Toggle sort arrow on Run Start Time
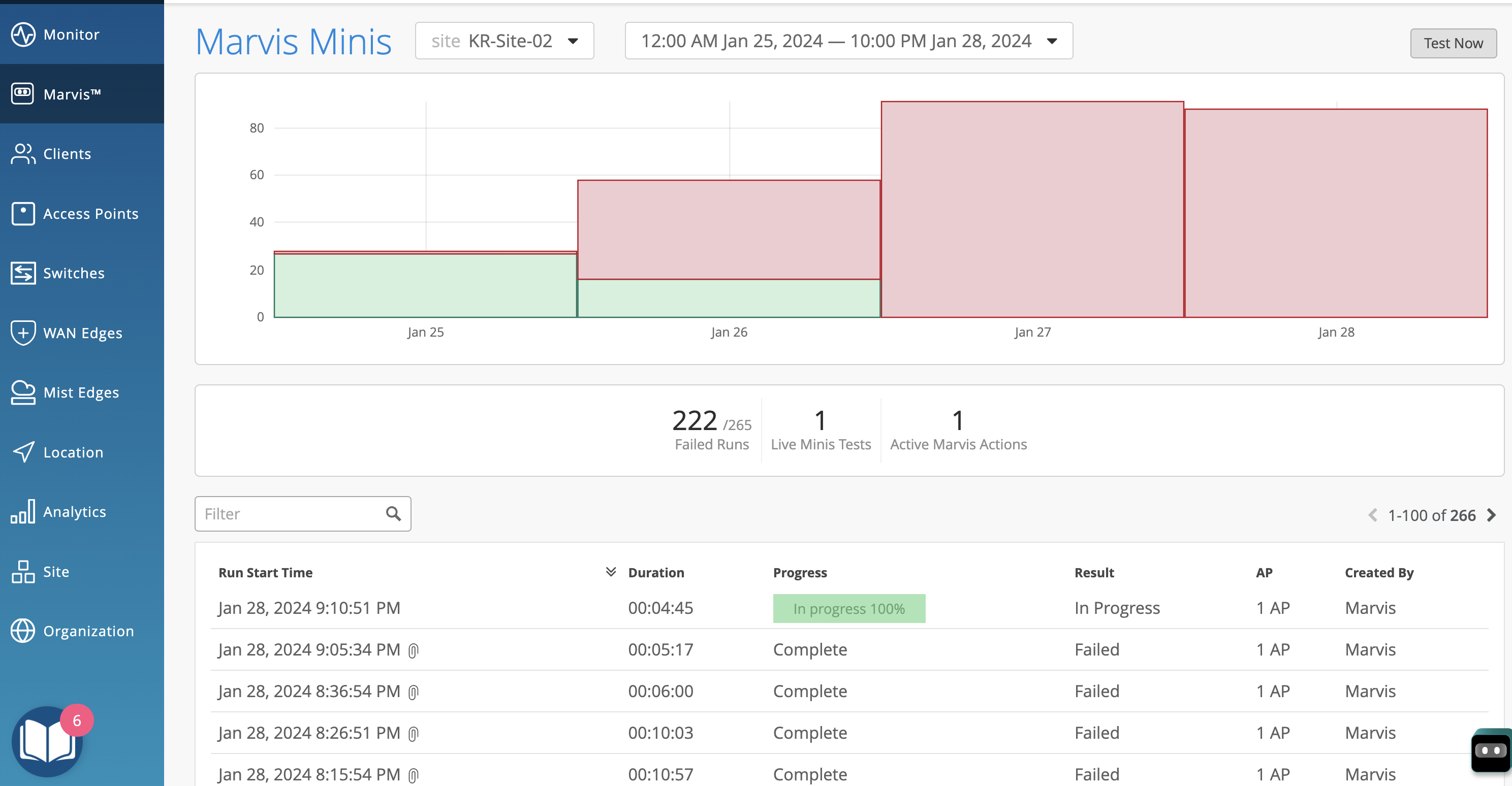Viewport: 1512px width, 786px height. click(610, 572)
